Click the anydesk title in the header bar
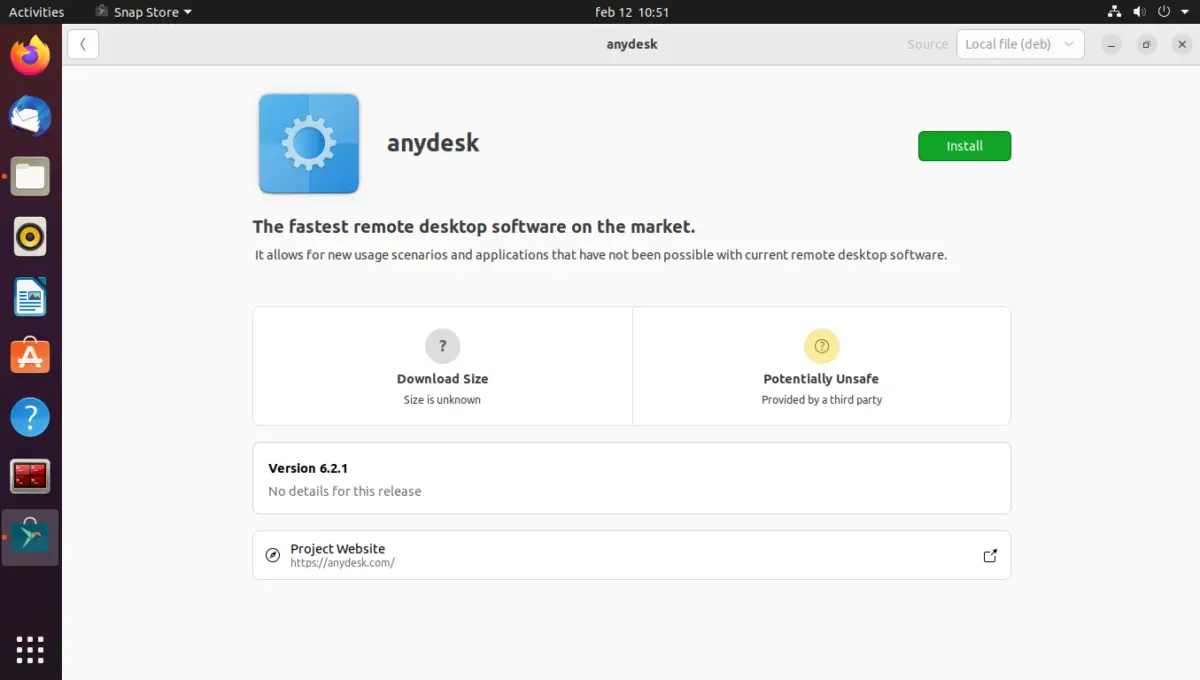The width and height of the screenshot is (1200, 680). (632, 44)
